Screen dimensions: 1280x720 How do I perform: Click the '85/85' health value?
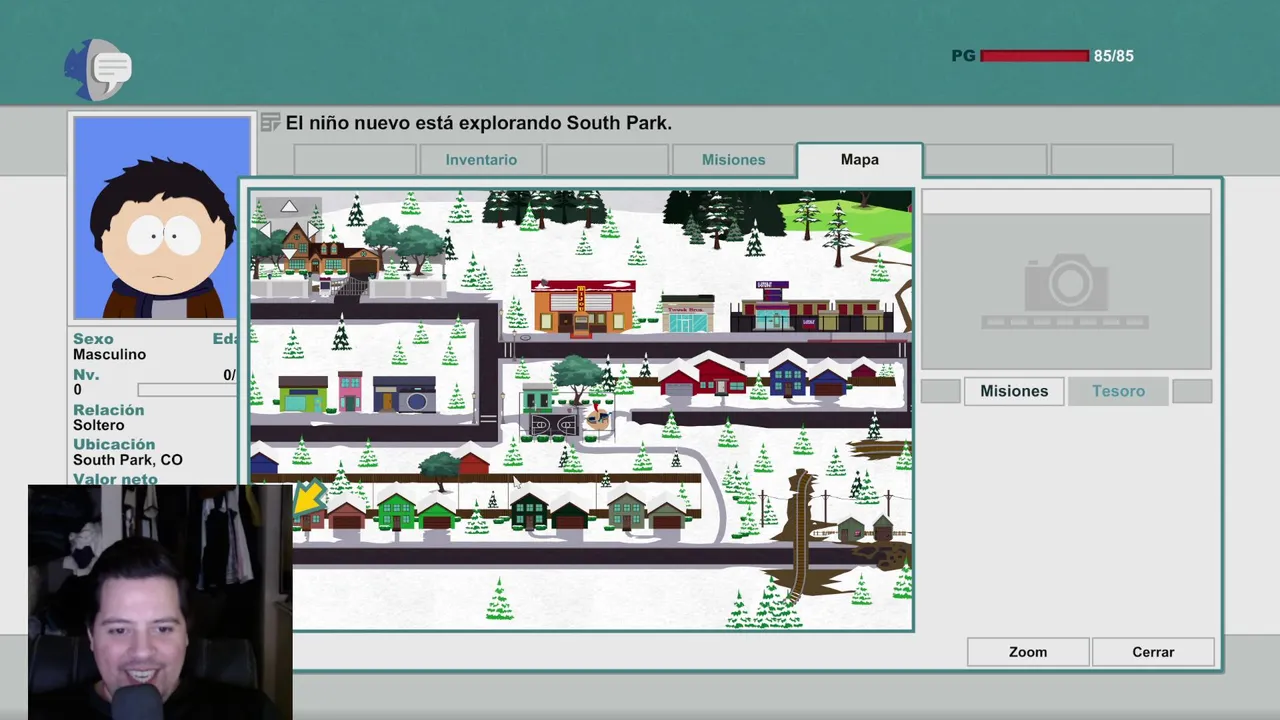coord(1114,56)
